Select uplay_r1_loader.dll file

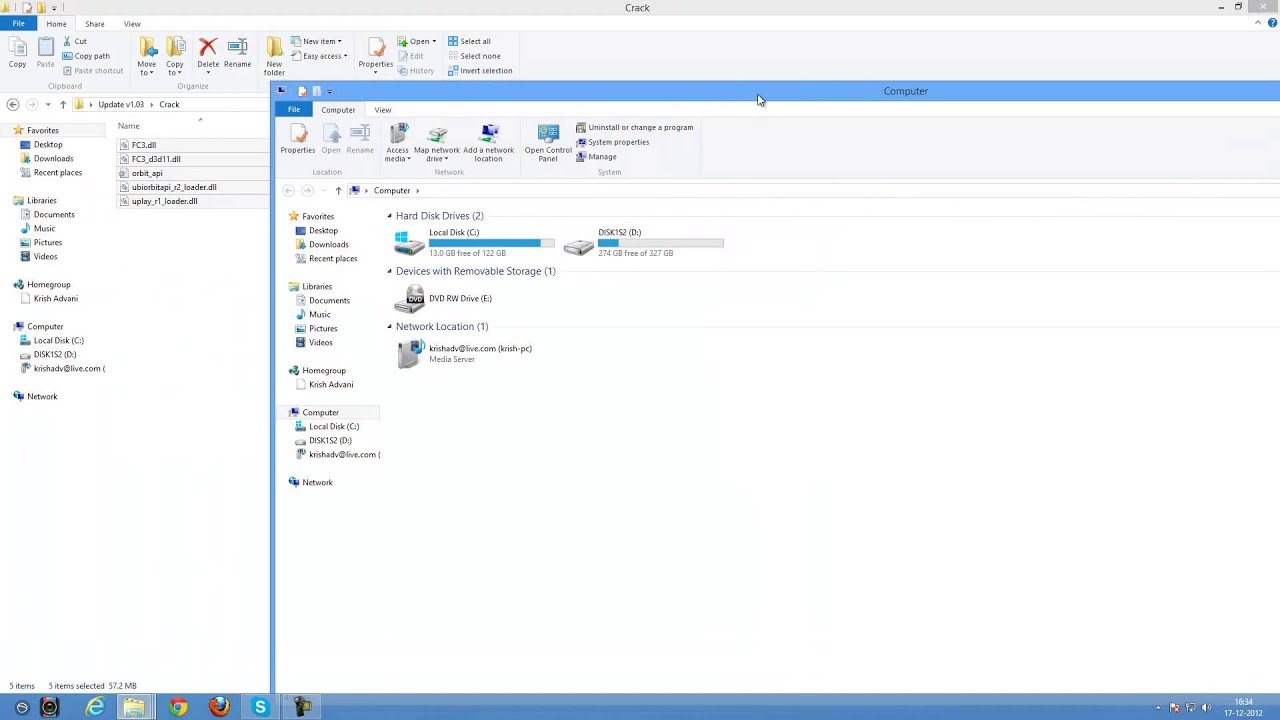pyautogui.click(x=164, y=201)
